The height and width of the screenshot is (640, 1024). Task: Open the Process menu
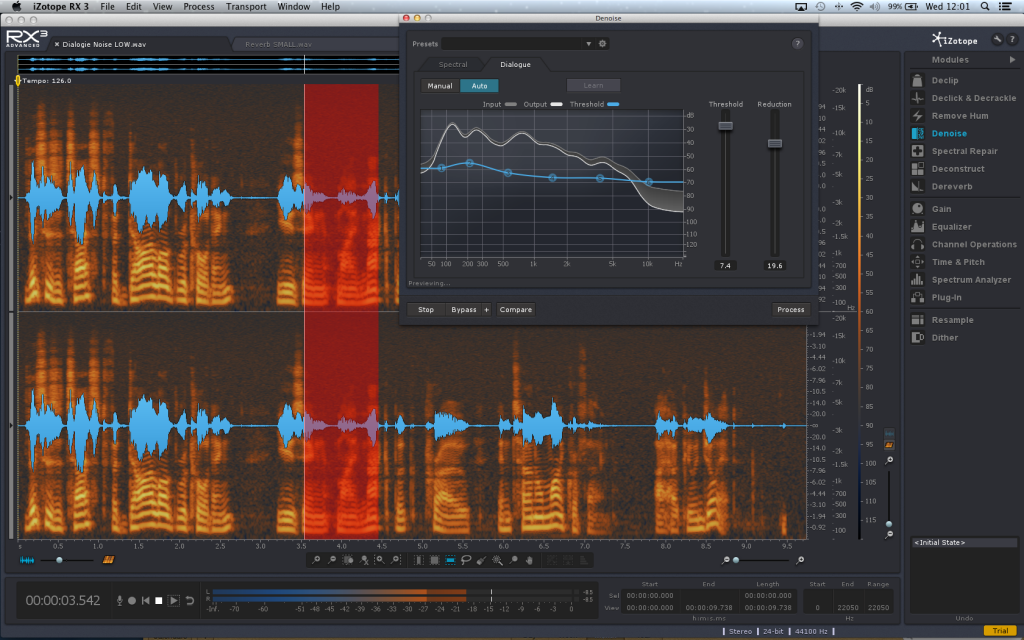[199, 7]
